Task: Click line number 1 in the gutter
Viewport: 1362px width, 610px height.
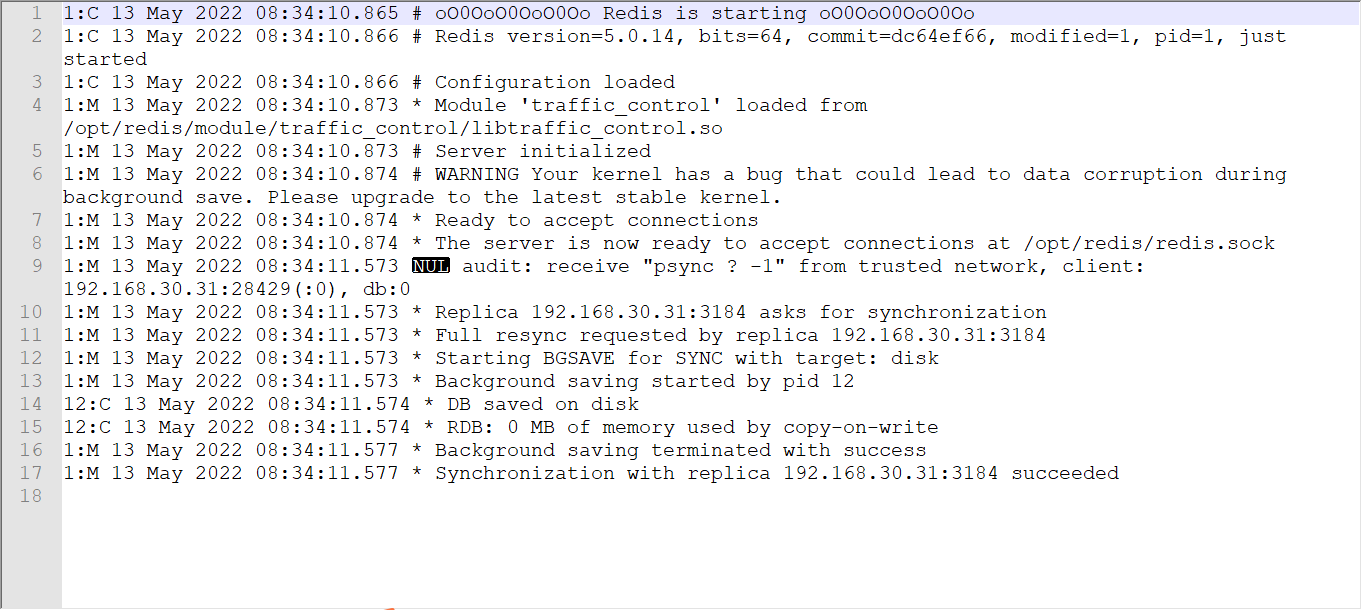Action: click(36, 13)
